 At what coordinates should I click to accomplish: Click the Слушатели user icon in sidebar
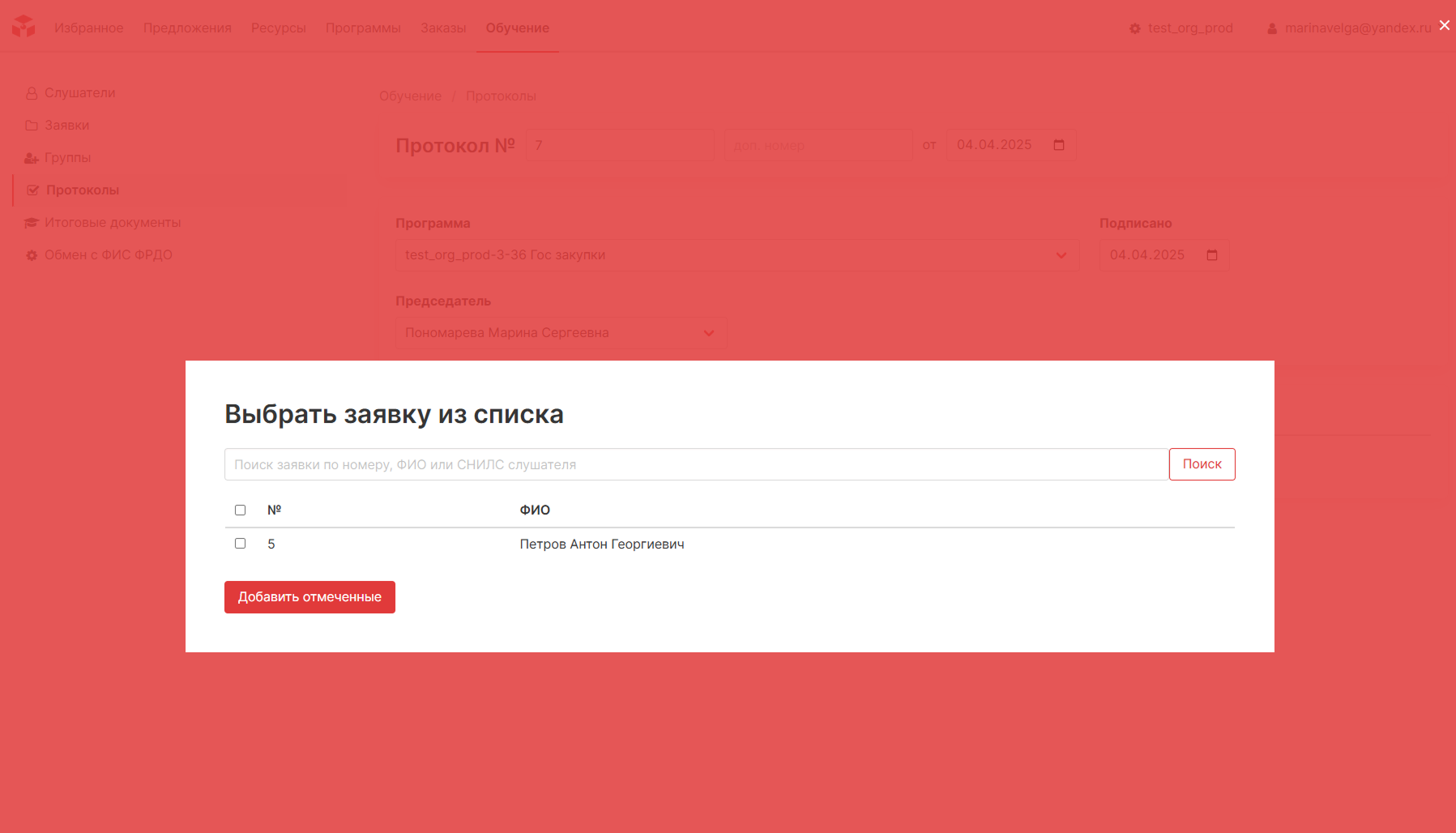tap(32, 93)
